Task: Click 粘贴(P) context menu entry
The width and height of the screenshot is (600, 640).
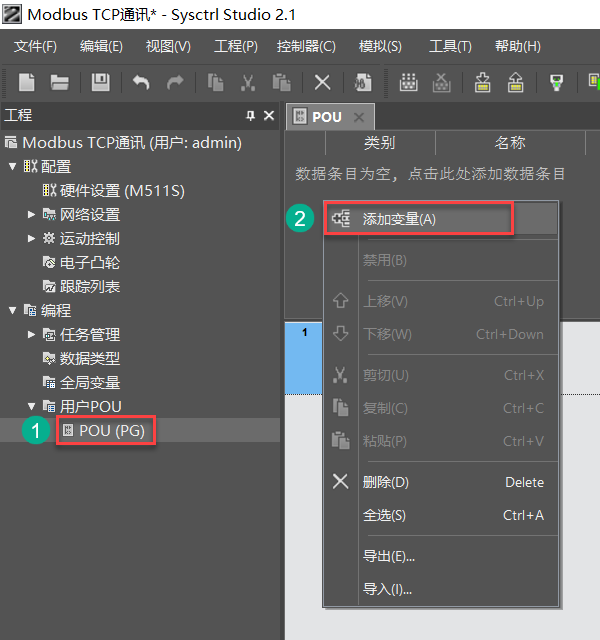Action: pos(441,441)
